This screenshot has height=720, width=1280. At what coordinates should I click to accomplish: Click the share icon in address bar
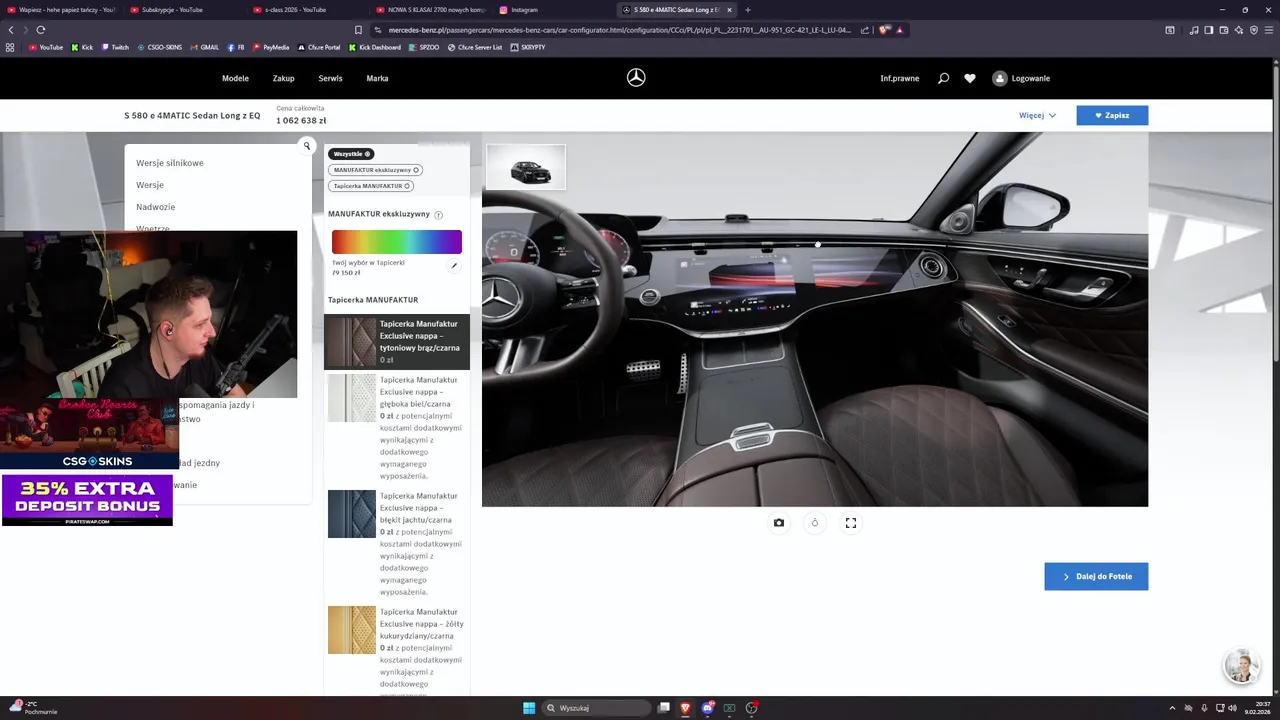(865, 30)
